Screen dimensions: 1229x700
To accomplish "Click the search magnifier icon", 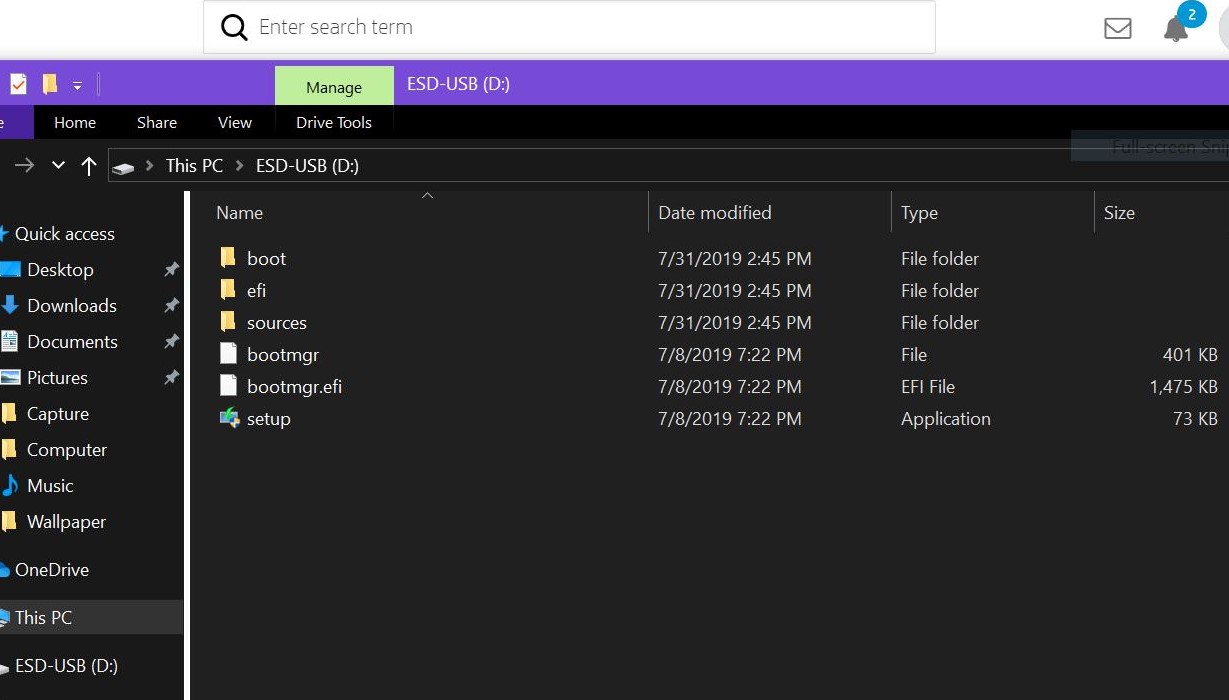I will (233, 27).
